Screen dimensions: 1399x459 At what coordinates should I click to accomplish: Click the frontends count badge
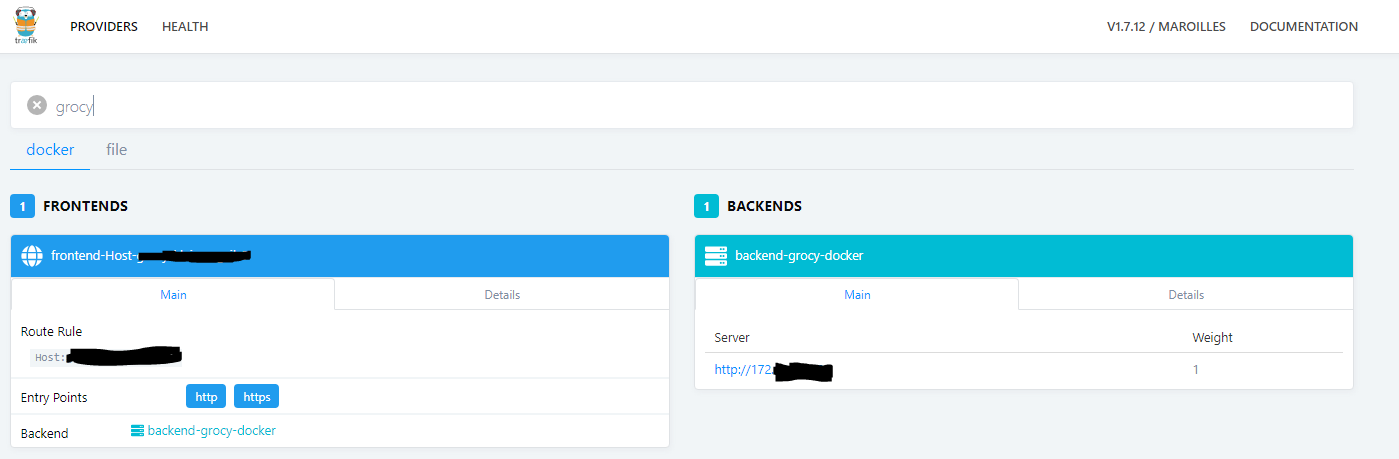coord(23,206)
